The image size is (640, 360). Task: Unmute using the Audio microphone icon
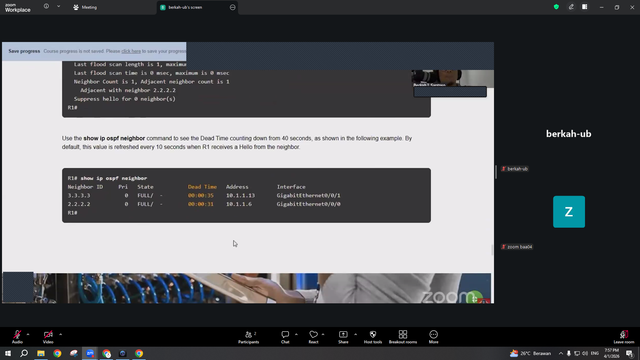17,335
